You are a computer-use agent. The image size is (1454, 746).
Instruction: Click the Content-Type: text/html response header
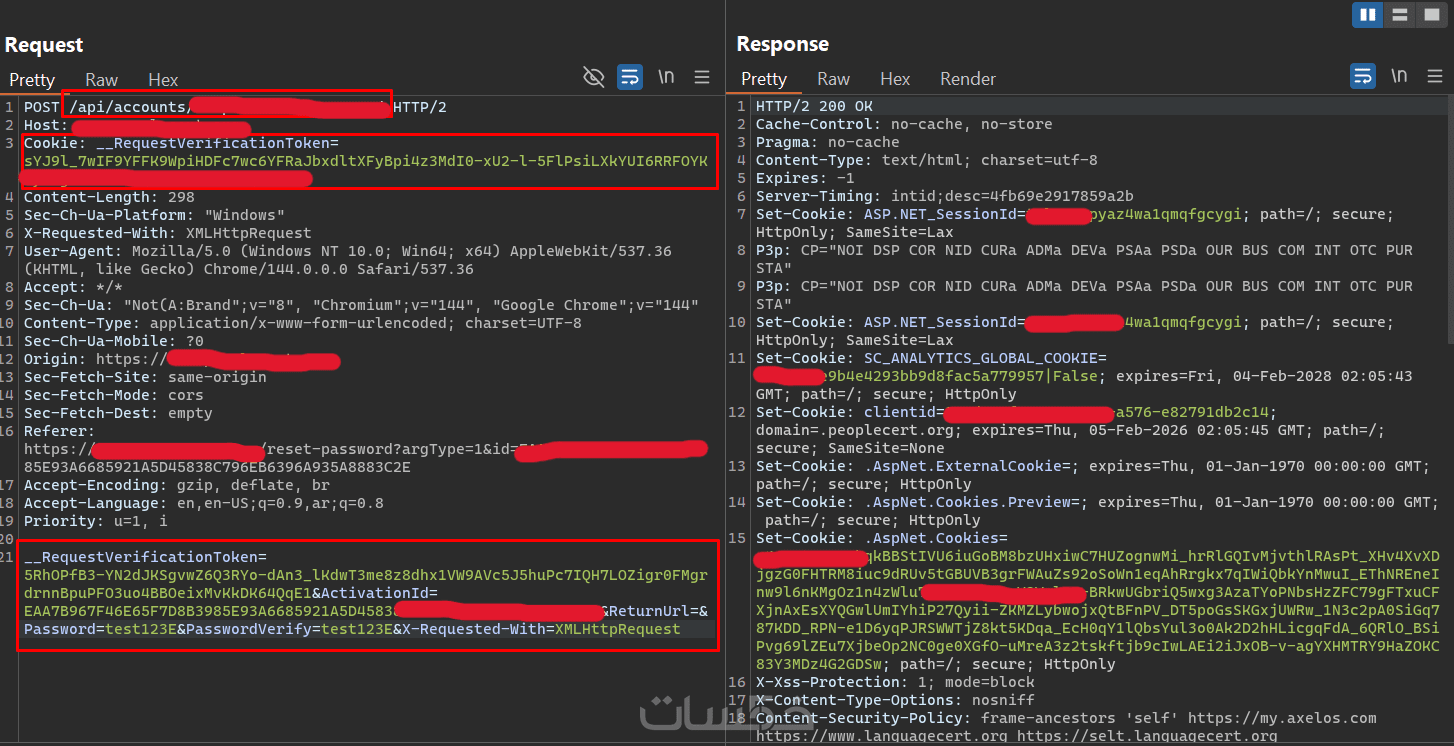point(927,160)
